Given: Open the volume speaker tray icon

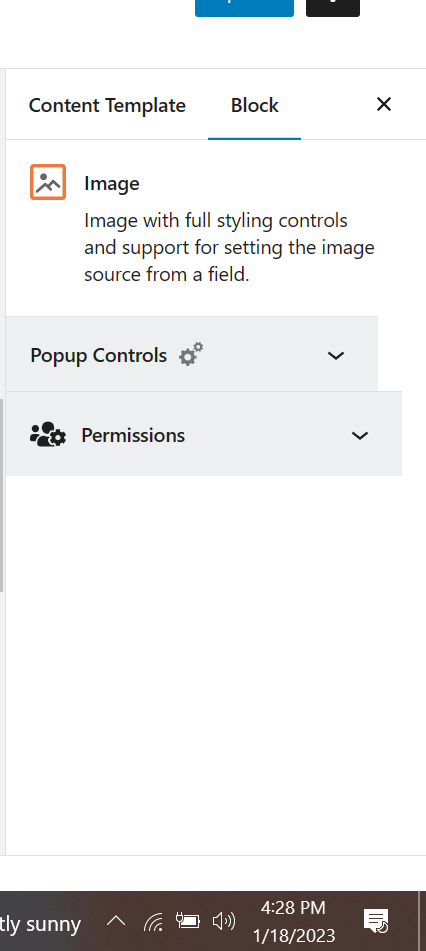Looking at the screenshot, I should click(x=223, y=922).
